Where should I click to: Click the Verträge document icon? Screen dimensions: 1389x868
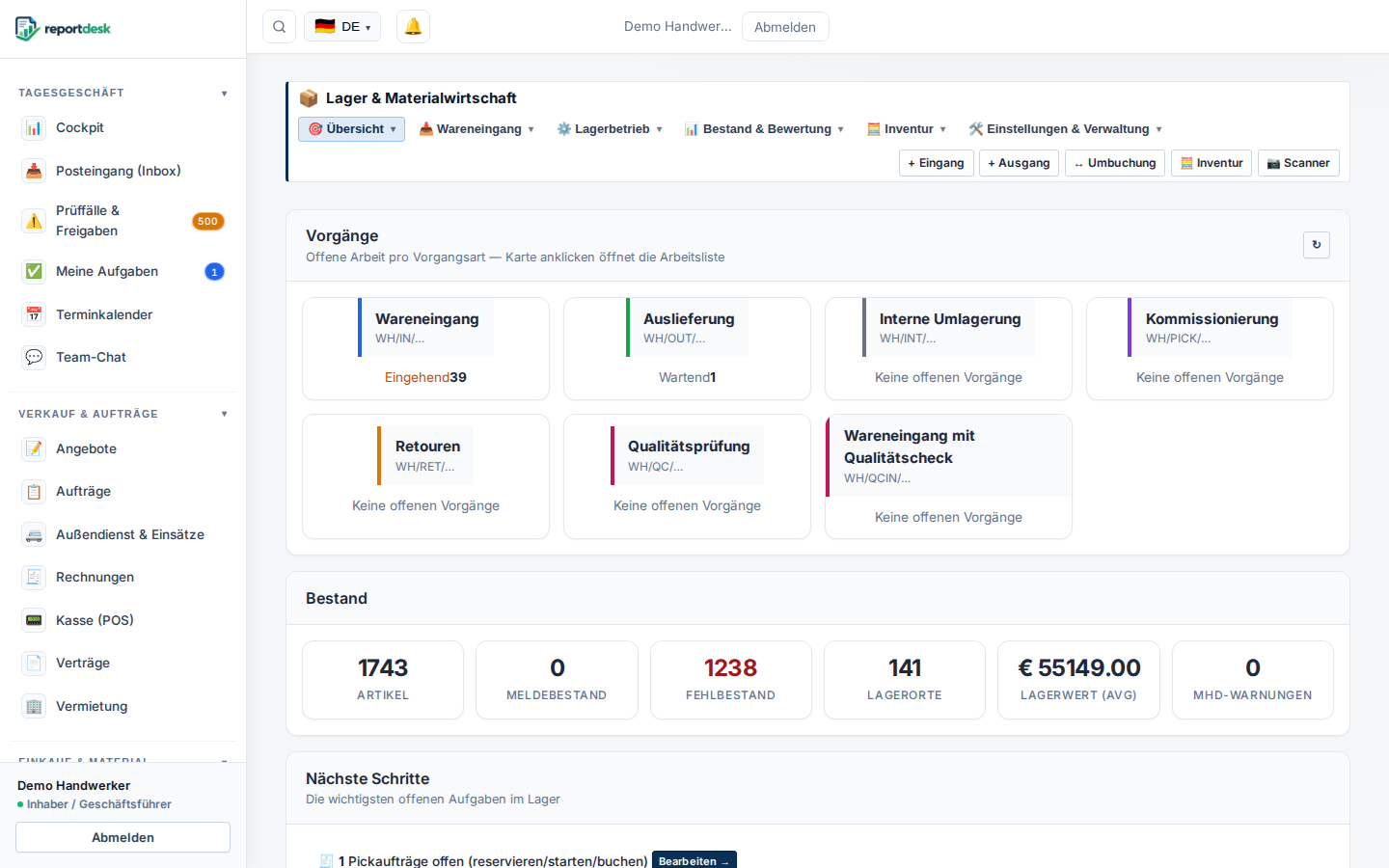tap(34, 663)
